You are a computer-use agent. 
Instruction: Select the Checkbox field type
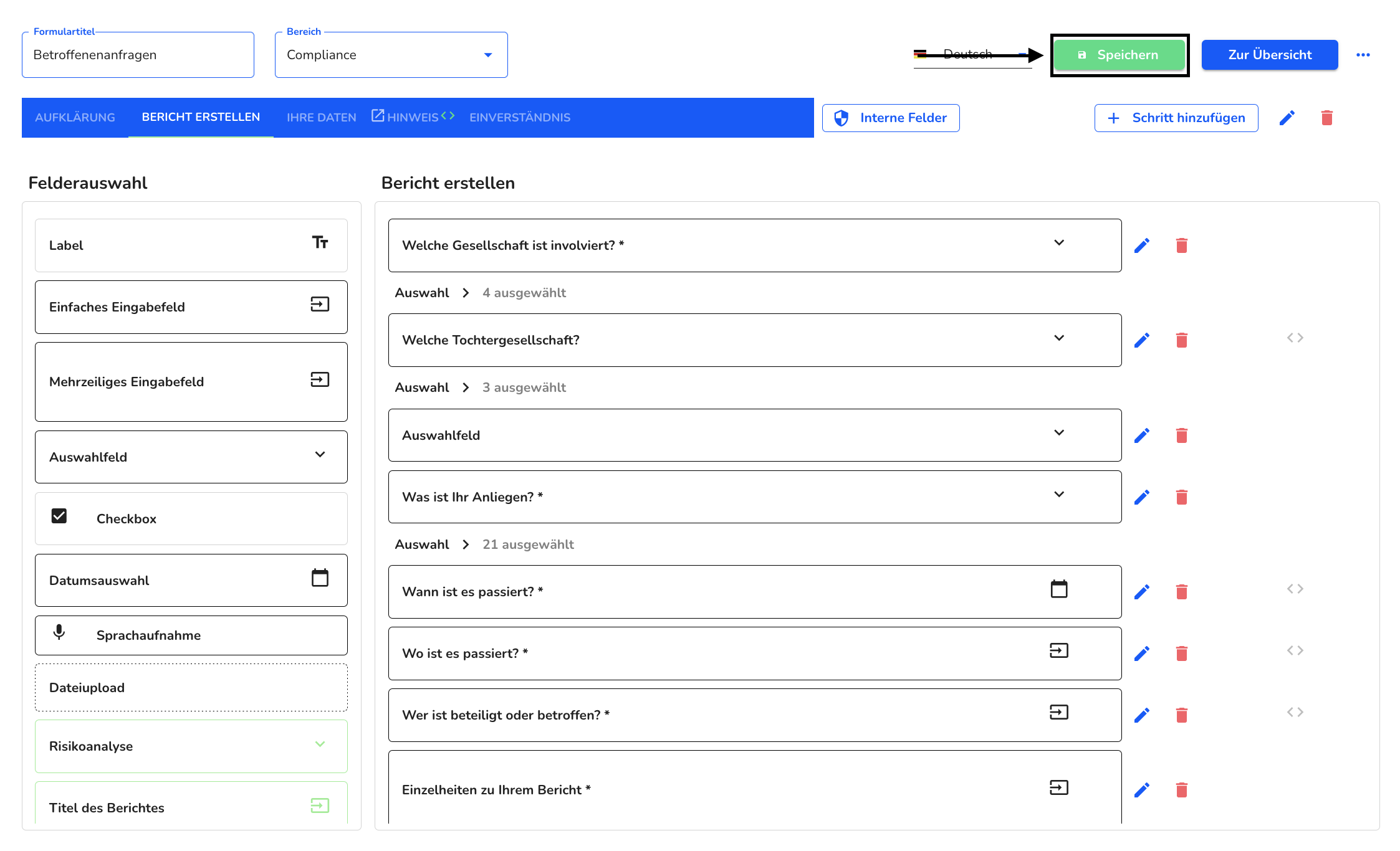191,518
